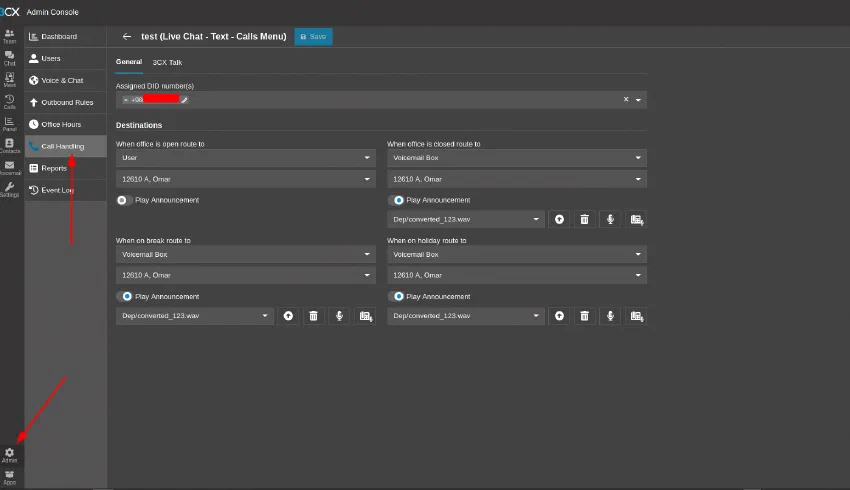Open the Voicemail envelope icon in left rail
Image resolution: width=850 pixels, height=490 pixels.
pyautogui.click(x=9, y=168)
